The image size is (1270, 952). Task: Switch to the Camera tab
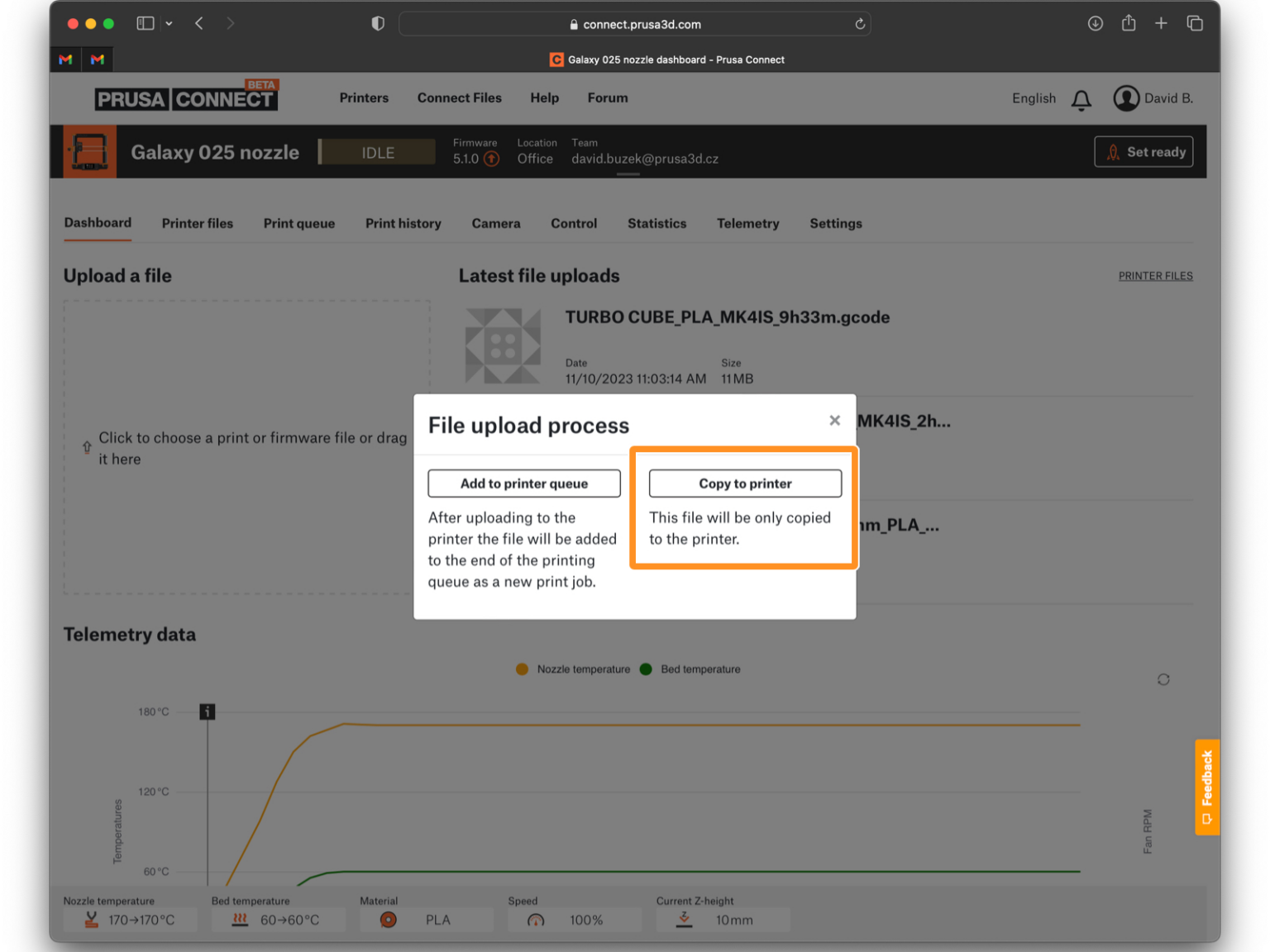click(x=496, y=223)
